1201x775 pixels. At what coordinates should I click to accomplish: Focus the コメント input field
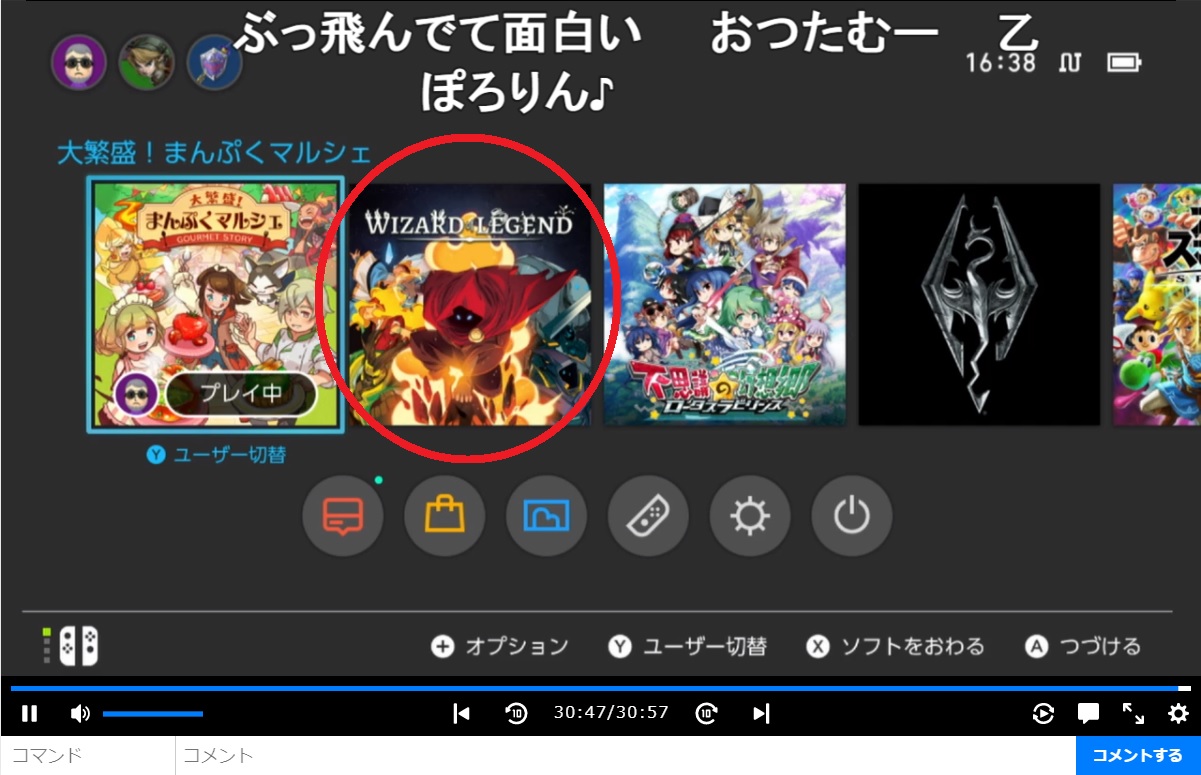pyautogui.click(x=626, y=755)
